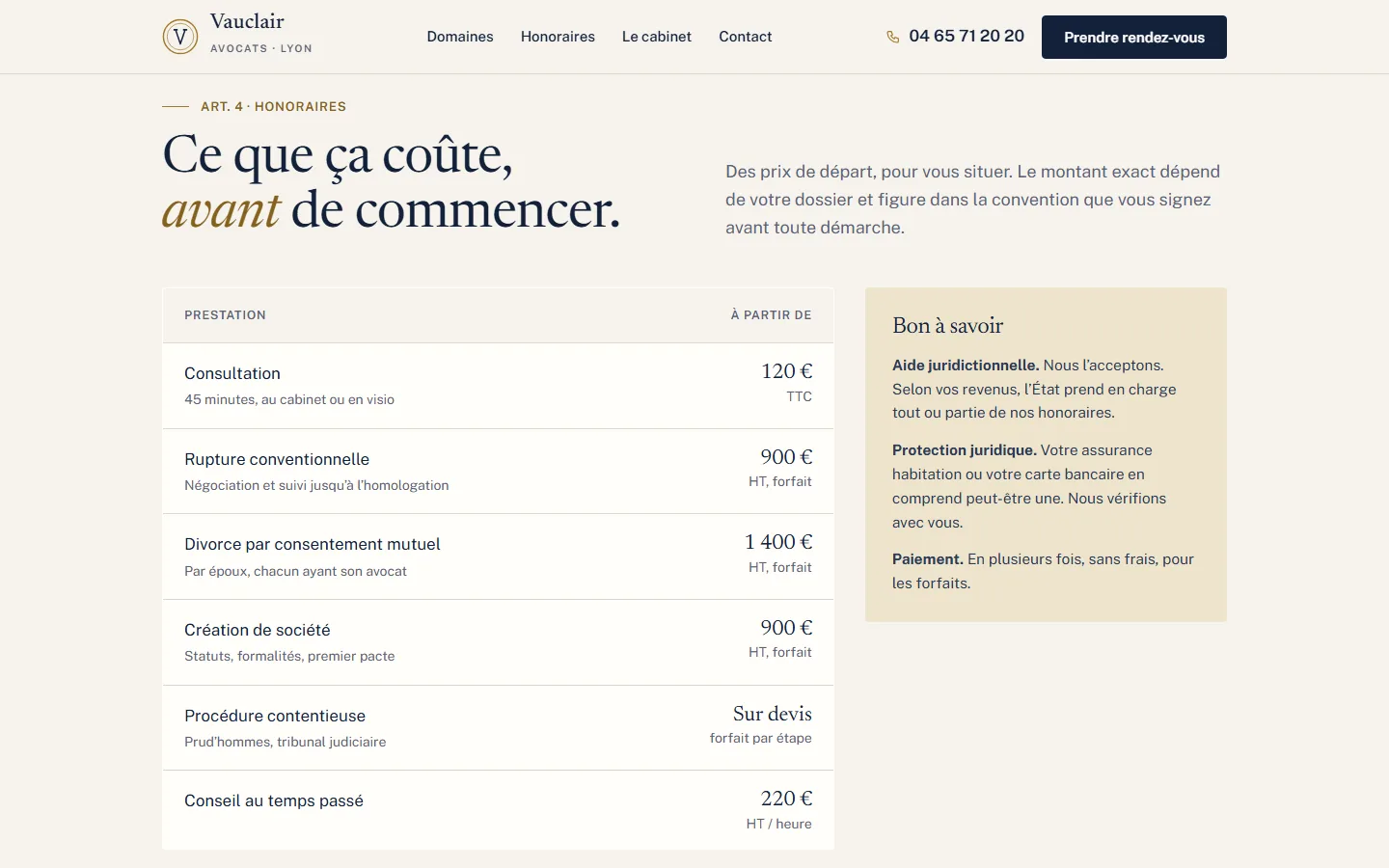The image size is (1389, 868).
Task: Click the Vauclair firm name in header
Action: tap(247, 21)
